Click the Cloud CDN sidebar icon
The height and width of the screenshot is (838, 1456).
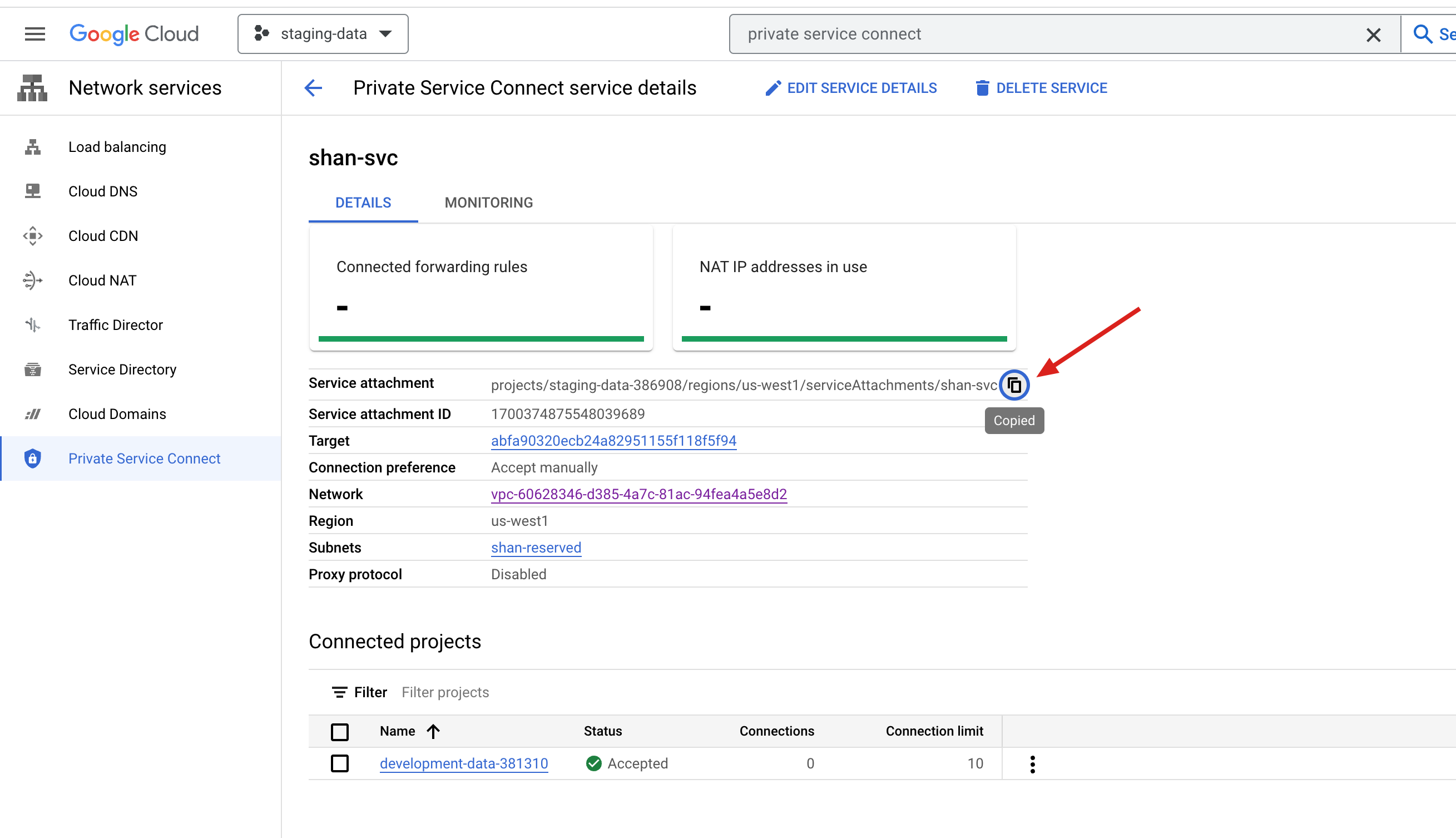(x=33, y=236)
